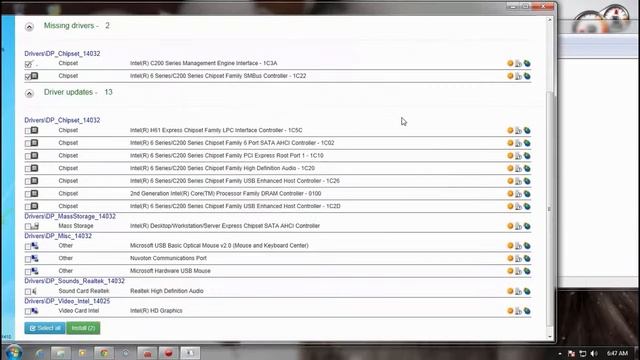640x360 pixels.
Task: Click globe icon for Management Engine Interface row
Action: [527, 64]
